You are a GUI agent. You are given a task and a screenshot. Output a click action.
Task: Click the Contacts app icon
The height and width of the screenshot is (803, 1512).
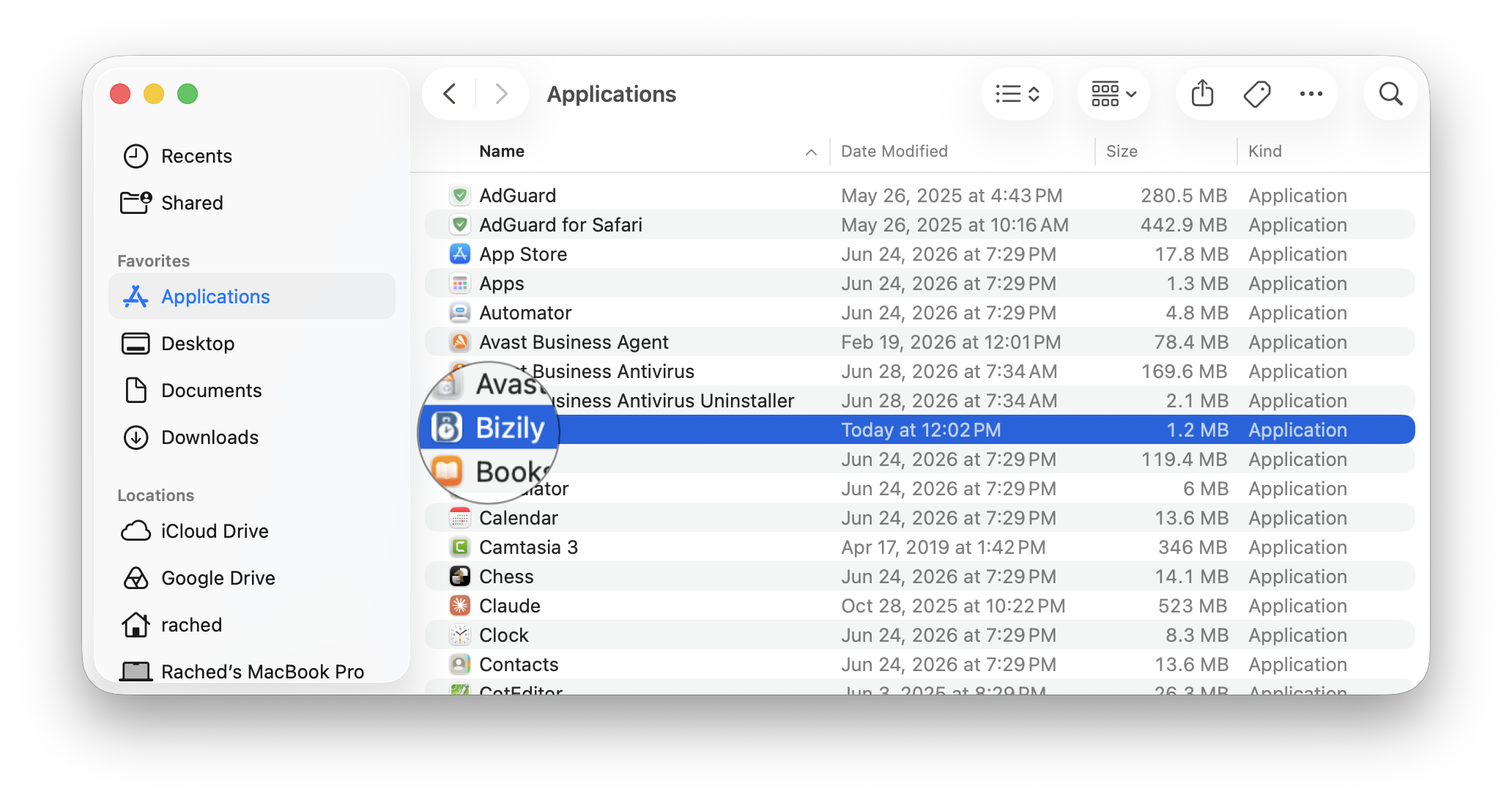click(x=459, y=665)
